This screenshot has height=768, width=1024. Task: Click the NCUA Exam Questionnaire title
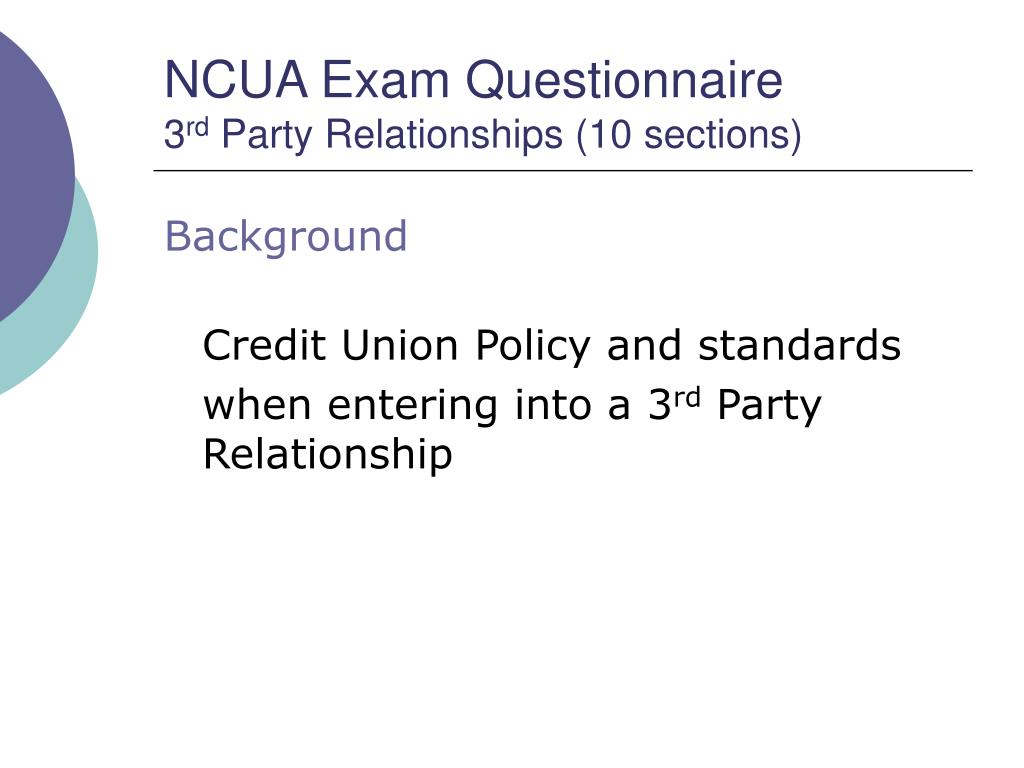[473, 80]
